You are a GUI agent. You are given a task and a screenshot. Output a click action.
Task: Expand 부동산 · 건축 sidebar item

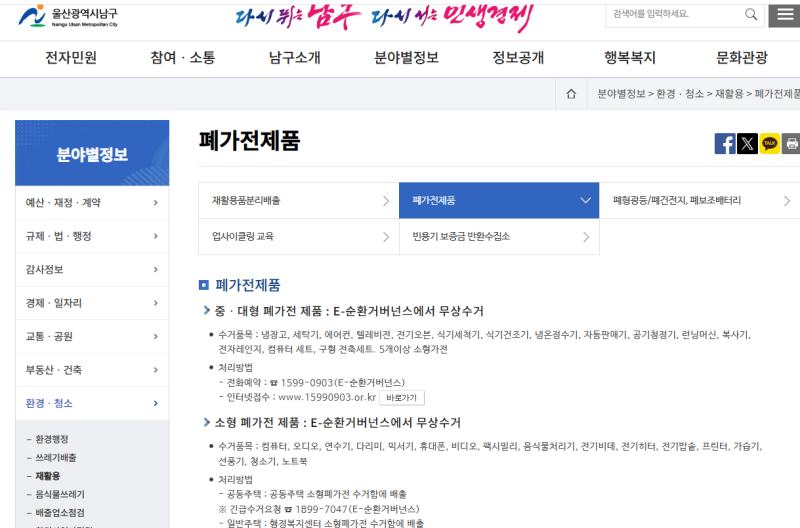point(92,370)
